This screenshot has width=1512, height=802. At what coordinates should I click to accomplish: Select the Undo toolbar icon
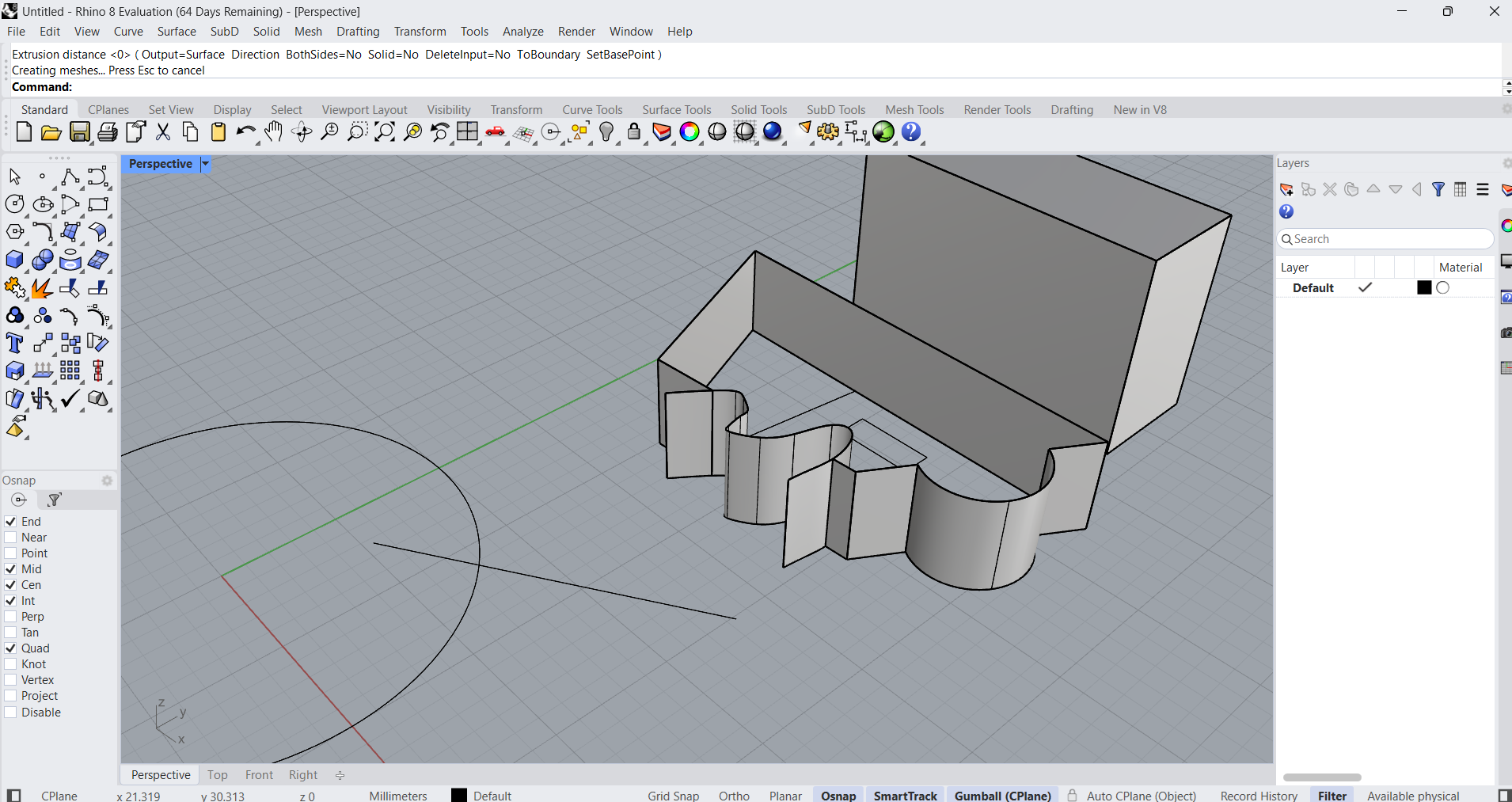click(246, 132)
